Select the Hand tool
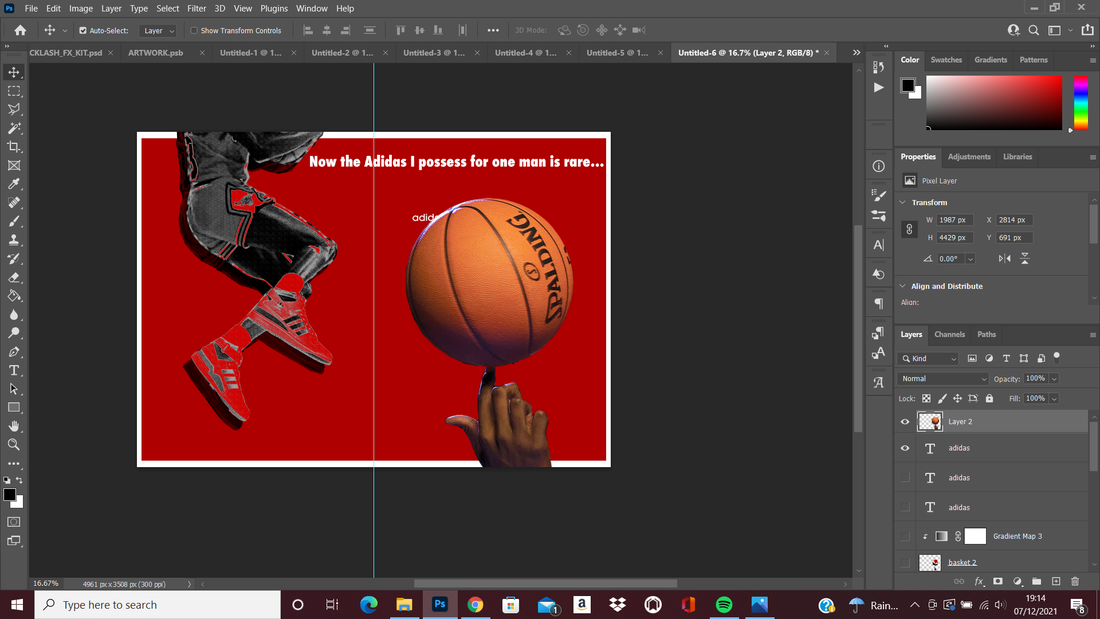This screenshot has height=619, width=1100. point(14,426)
